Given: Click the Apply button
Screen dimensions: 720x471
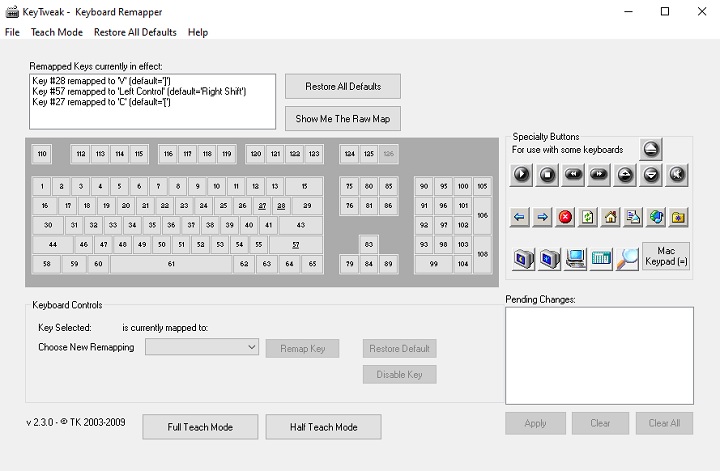Looking at the screenshot, I should click(535, 423).
